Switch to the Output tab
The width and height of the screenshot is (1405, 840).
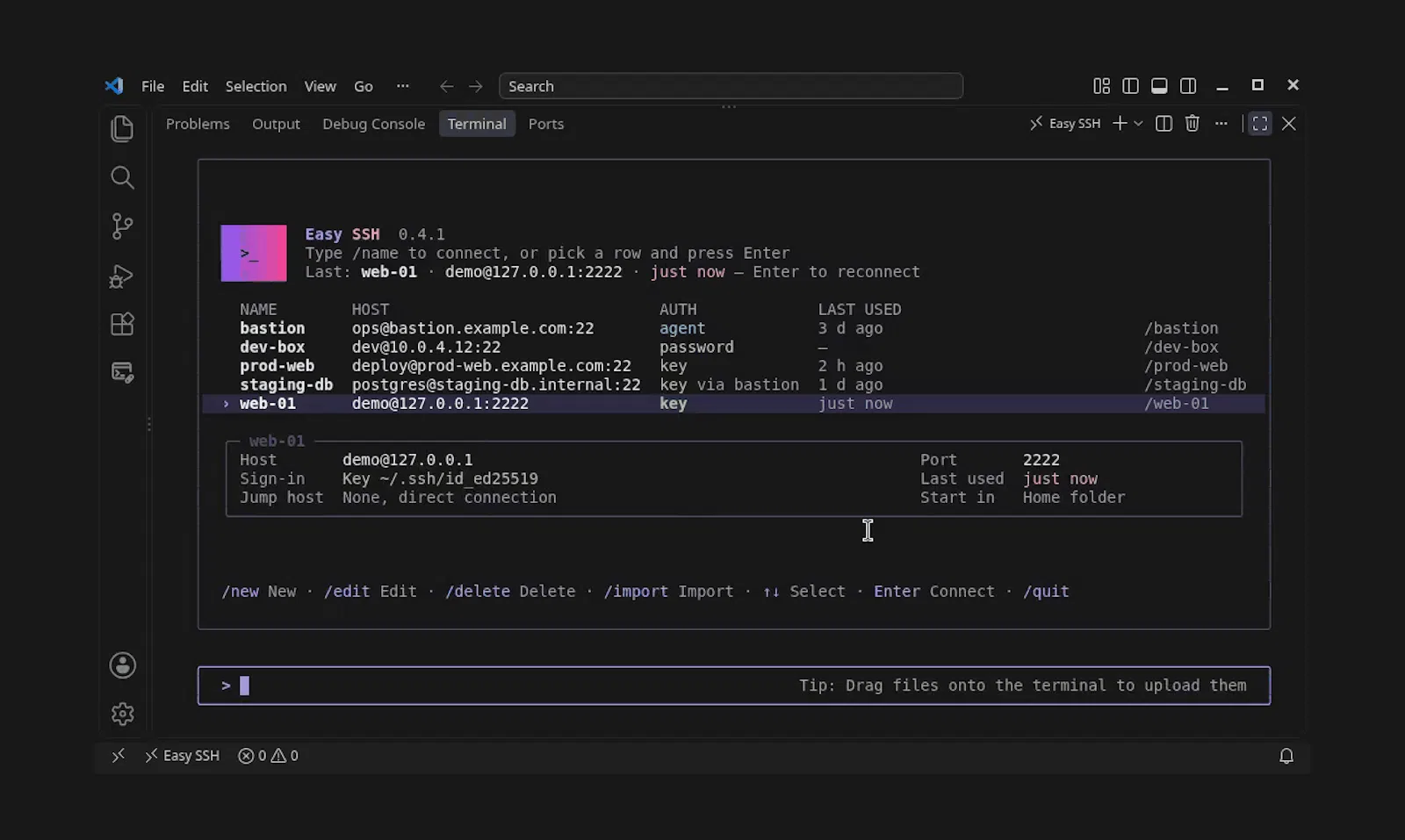tap(276, 124)
